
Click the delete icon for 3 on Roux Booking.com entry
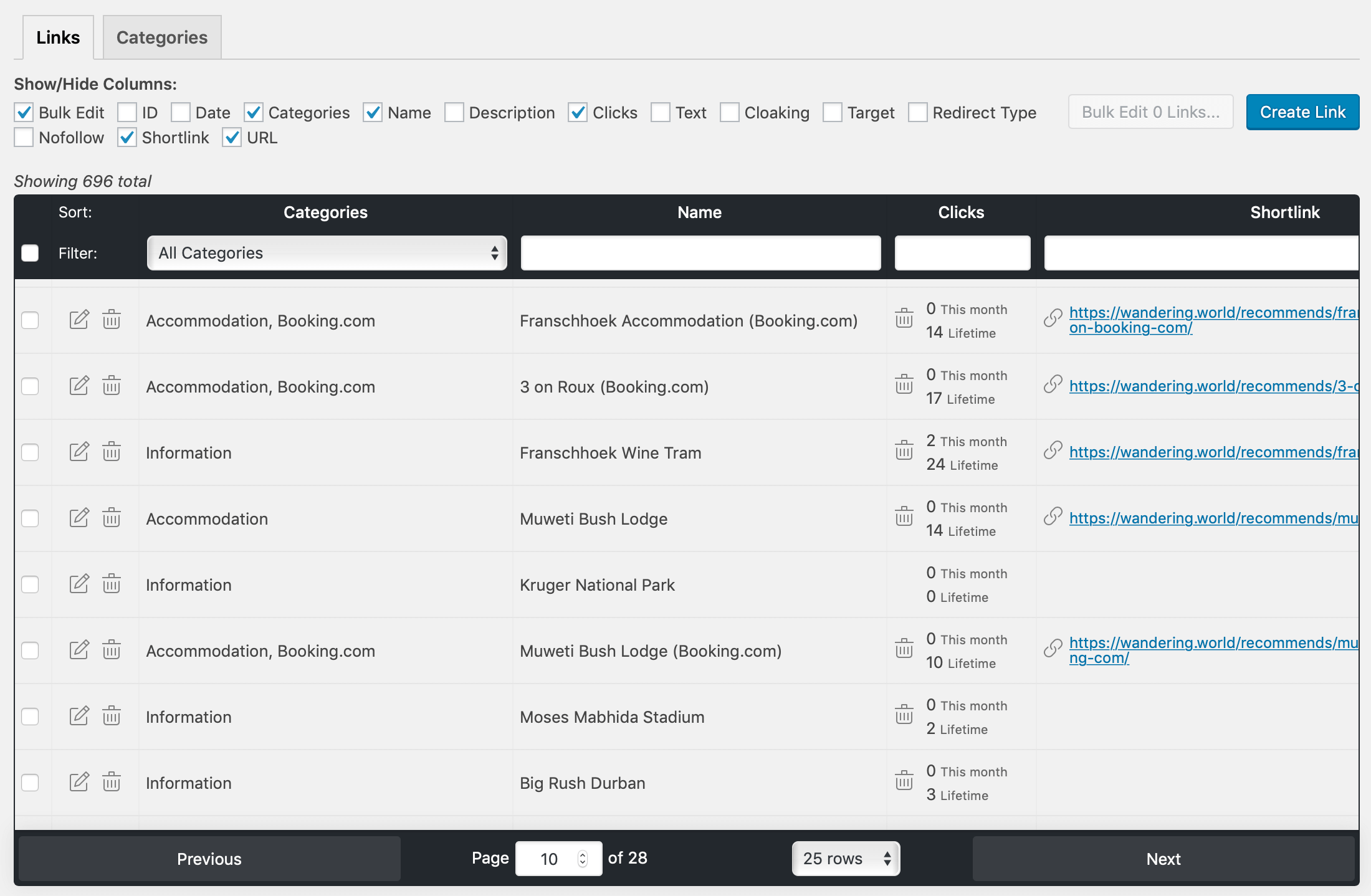[x=111, y=386]
